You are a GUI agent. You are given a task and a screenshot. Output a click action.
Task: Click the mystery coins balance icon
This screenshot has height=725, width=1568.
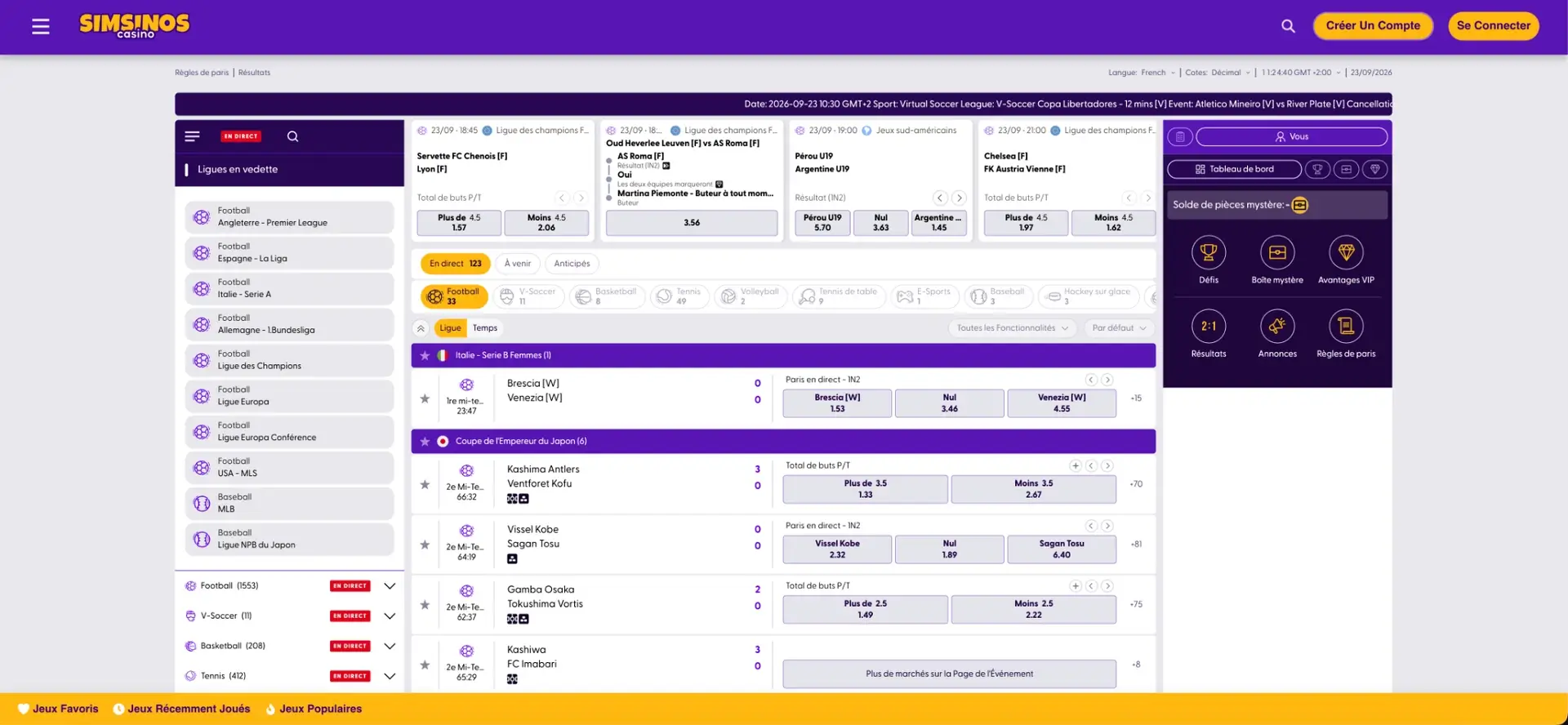pos(1299,205)
